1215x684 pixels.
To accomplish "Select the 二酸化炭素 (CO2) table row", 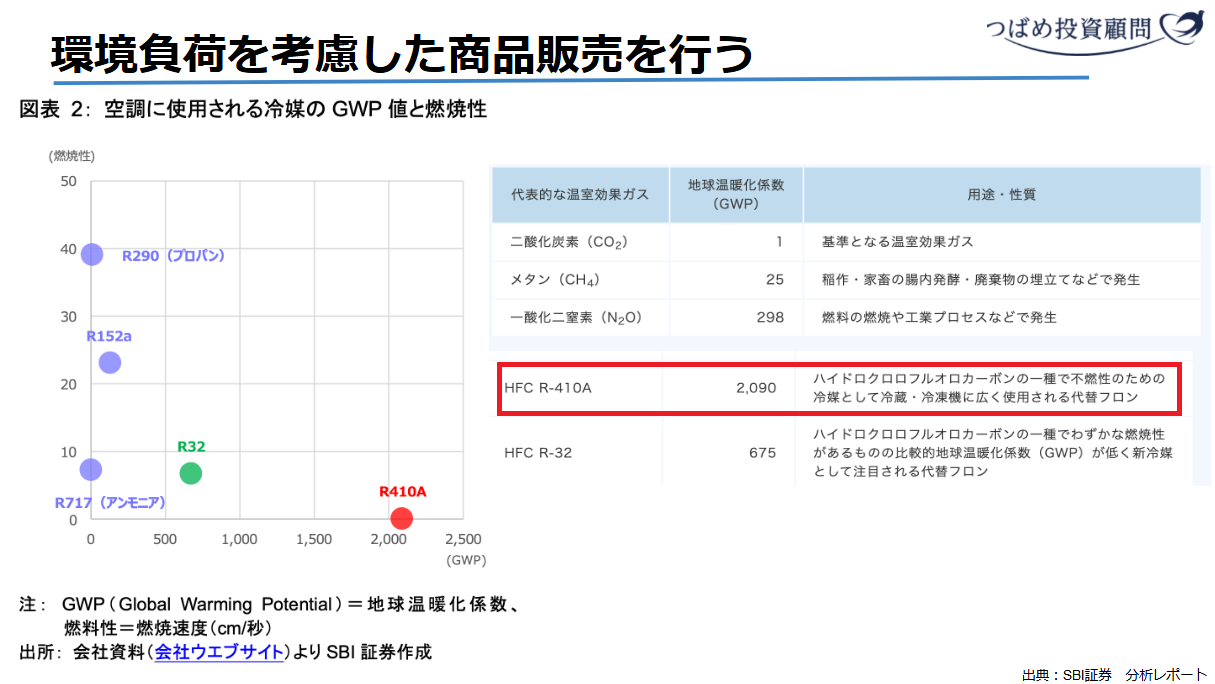I will [568, 242].
